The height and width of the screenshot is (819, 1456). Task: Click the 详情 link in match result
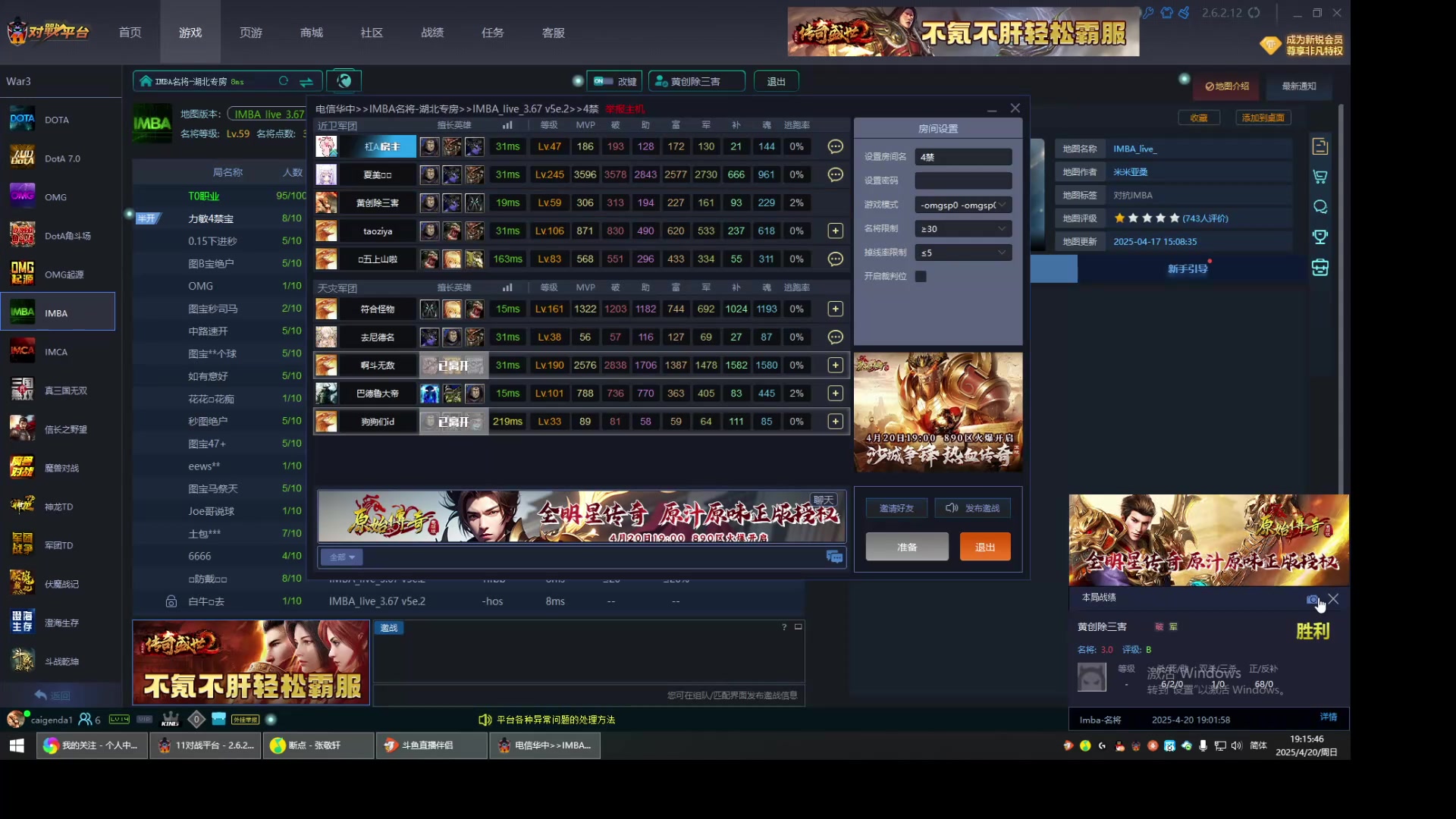1329,717
